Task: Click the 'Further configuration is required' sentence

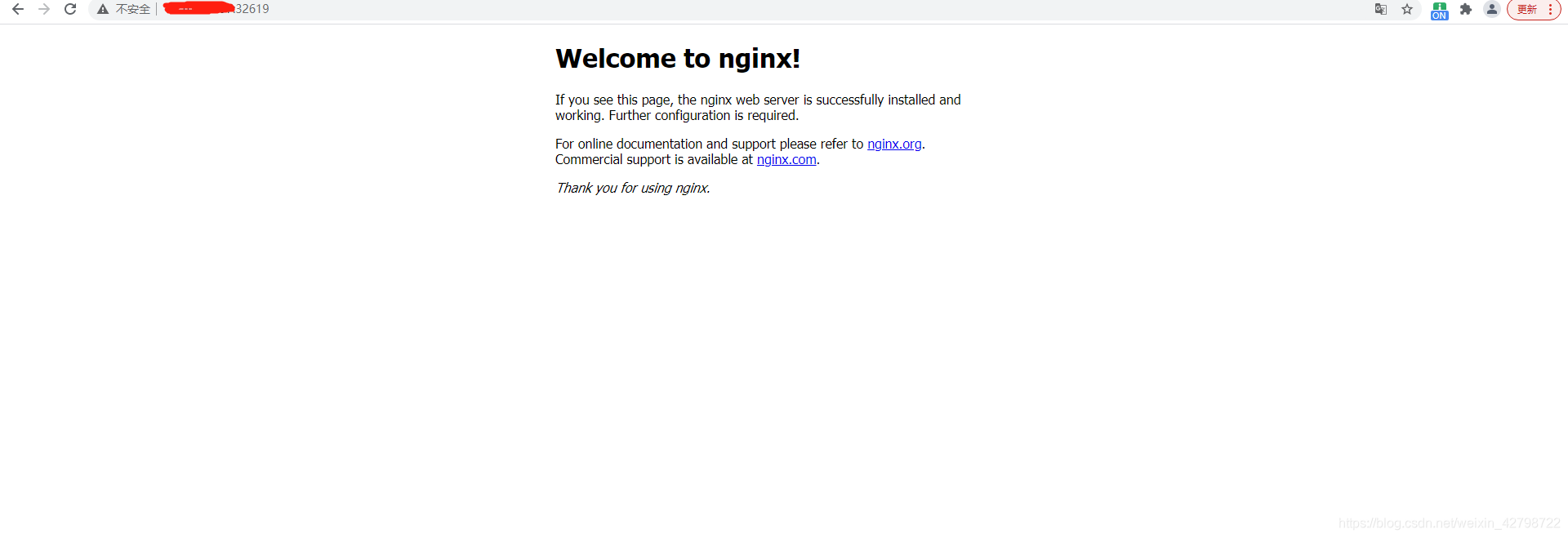Action: pos(704,115)
